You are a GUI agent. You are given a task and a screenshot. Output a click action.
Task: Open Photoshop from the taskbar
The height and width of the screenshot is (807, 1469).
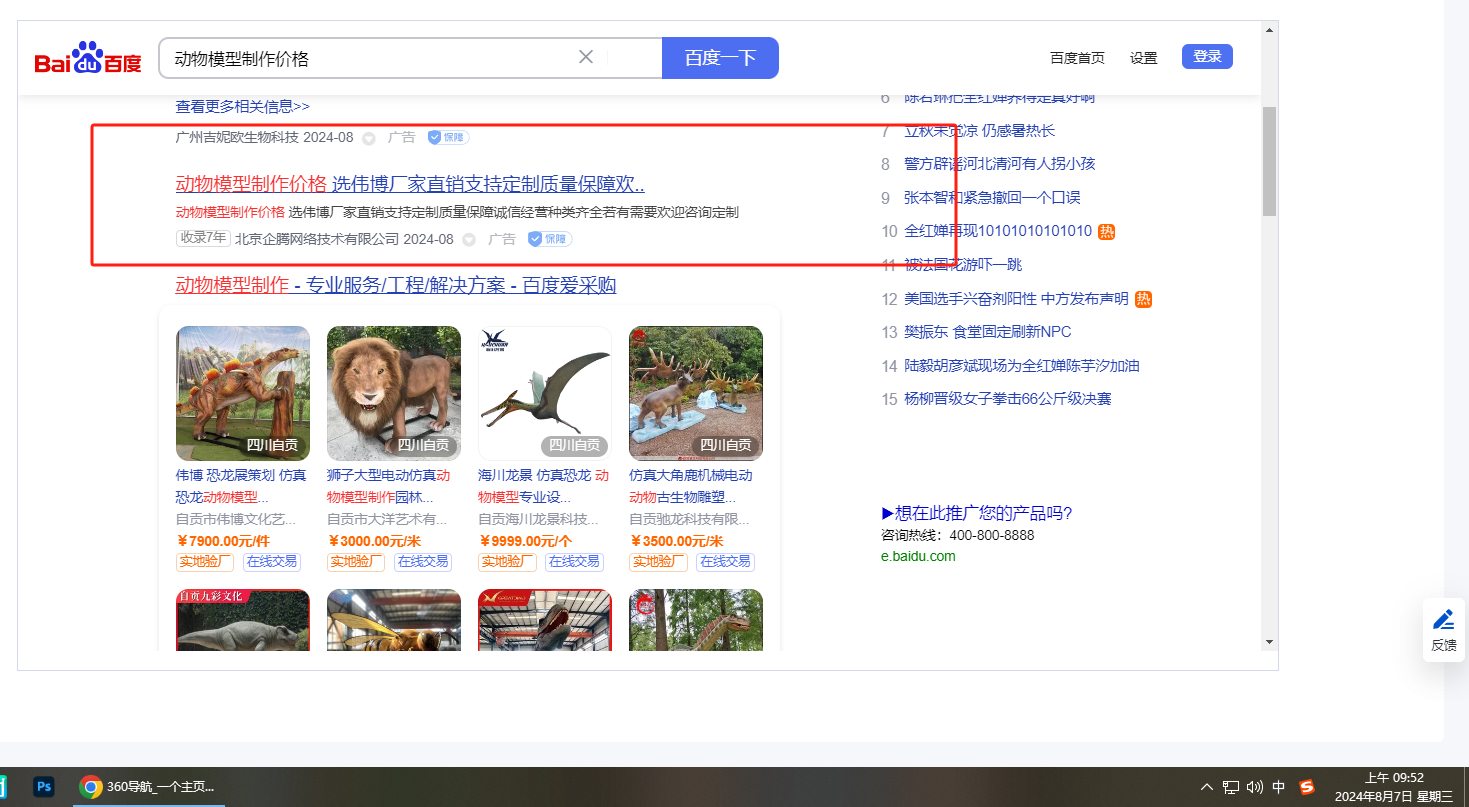point(43,787)
